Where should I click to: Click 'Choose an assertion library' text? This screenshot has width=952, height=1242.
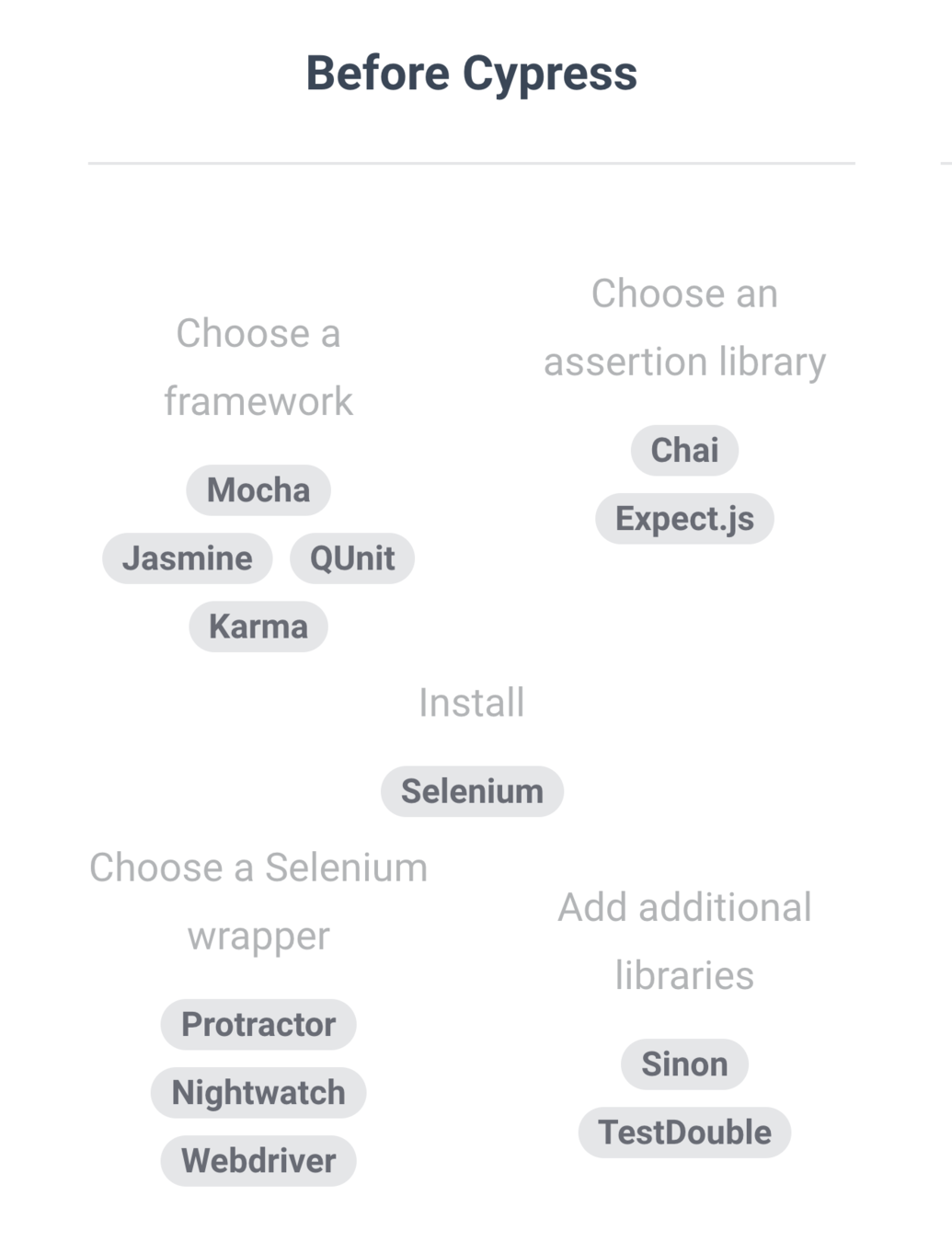point(684,328)
